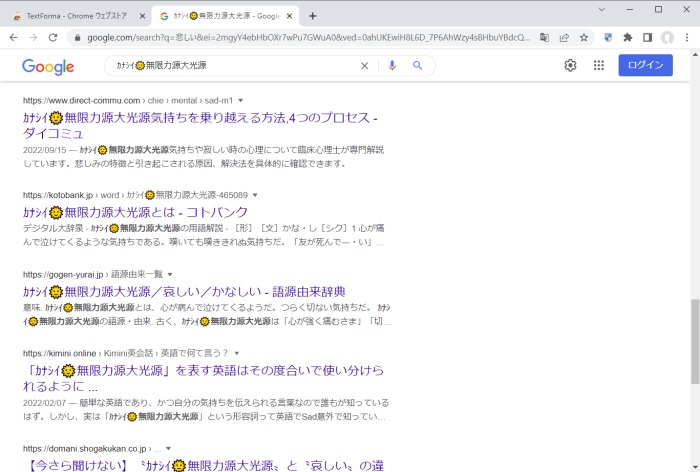Click the ログイン button
This screenshot has height=472, width=700.
(x=645, y=65)
